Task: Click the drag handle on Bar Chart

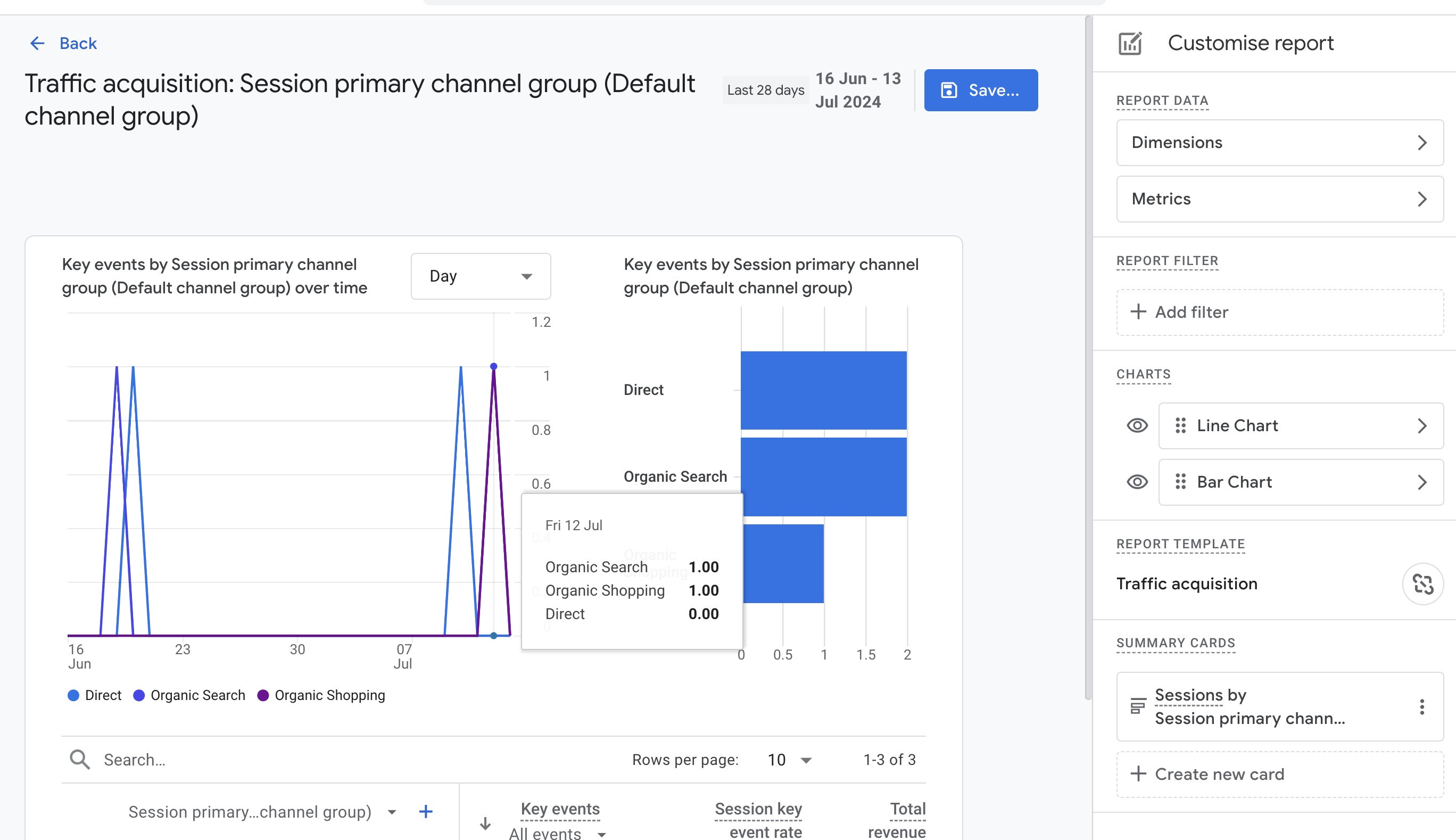Action: coord(1180,482)
